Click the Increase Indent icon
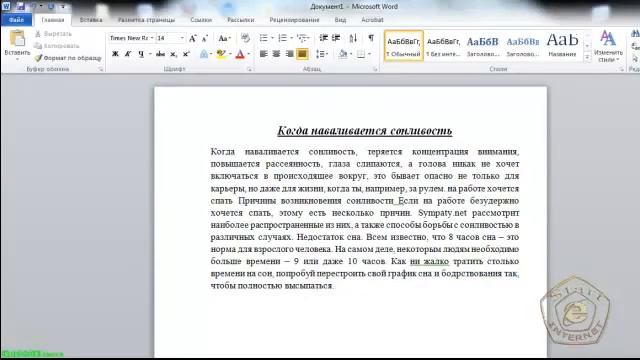 tap(336, 38)
